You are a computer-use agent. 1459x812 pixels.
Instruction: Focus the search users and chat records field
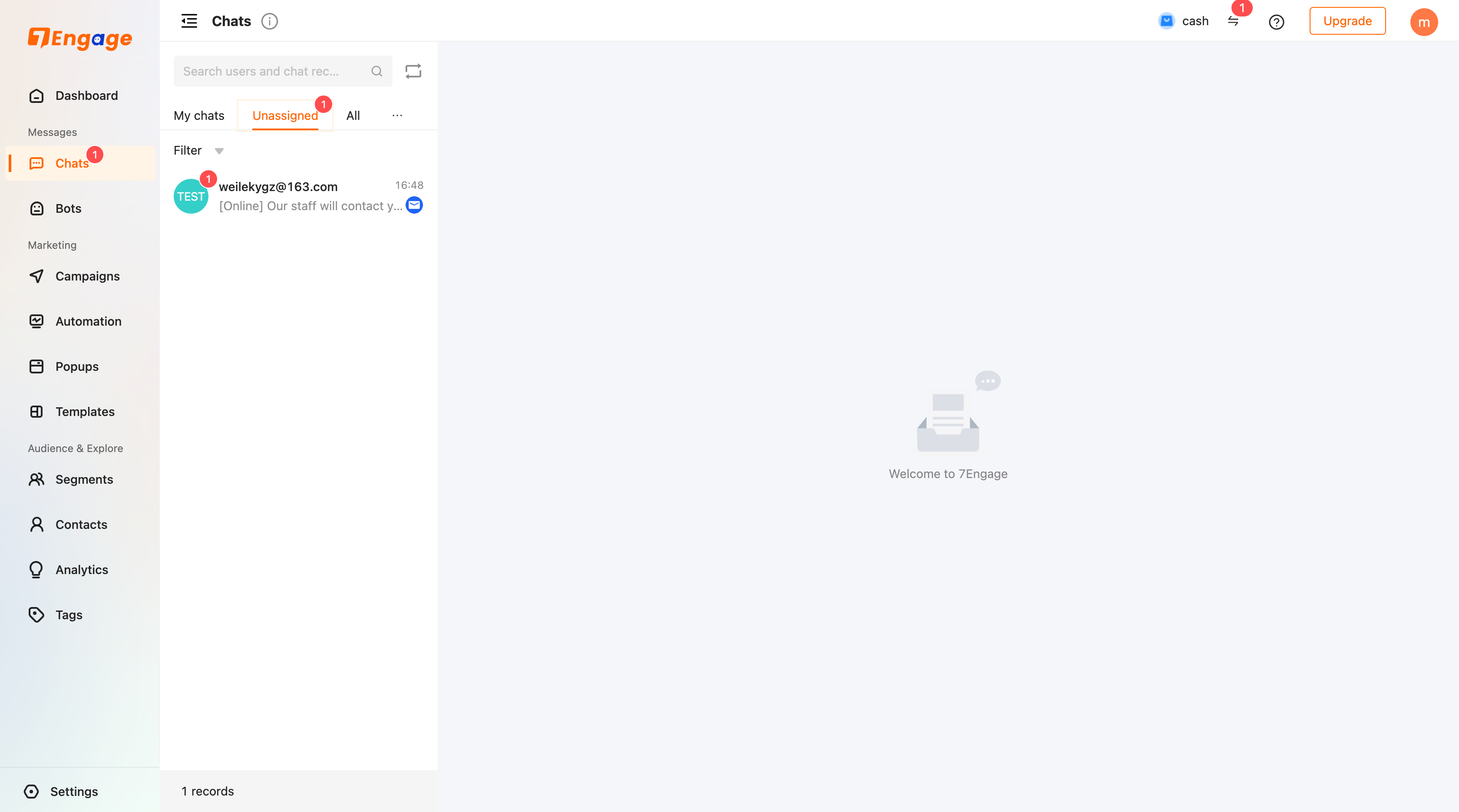283,71
